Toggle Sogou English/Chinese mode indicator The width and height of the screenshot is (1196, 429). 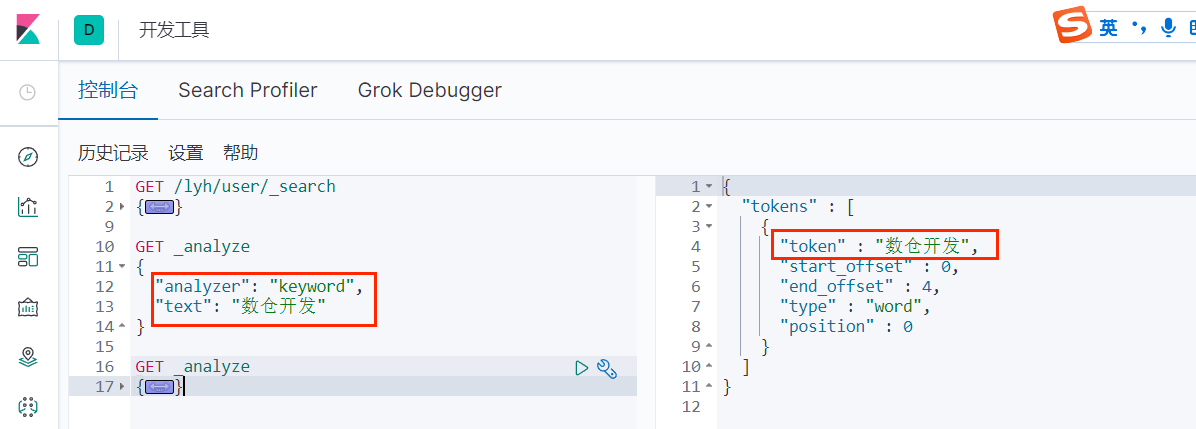click(1108, 28)
